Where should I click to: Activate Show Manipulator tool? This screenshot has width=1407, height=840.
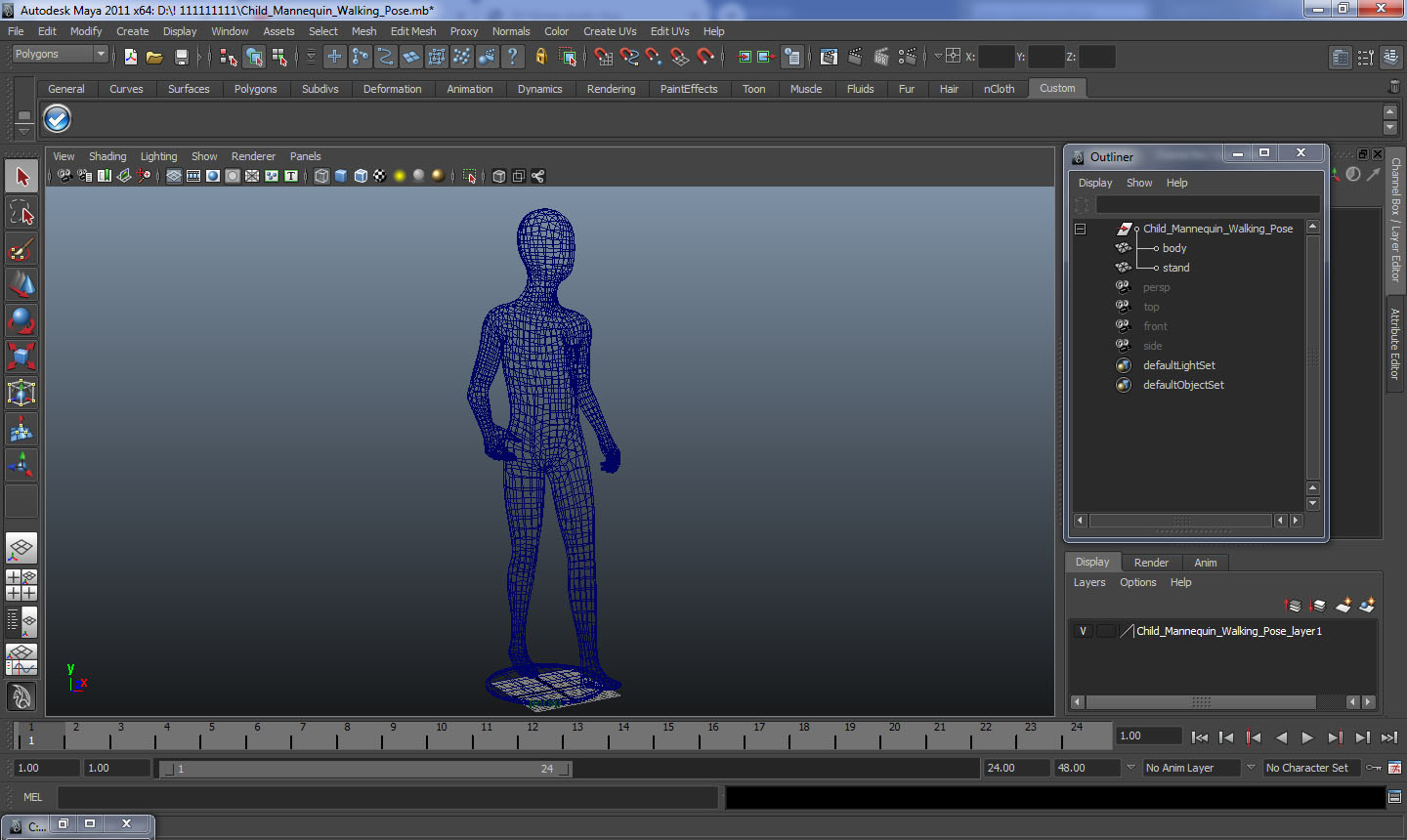pos(21,465)
